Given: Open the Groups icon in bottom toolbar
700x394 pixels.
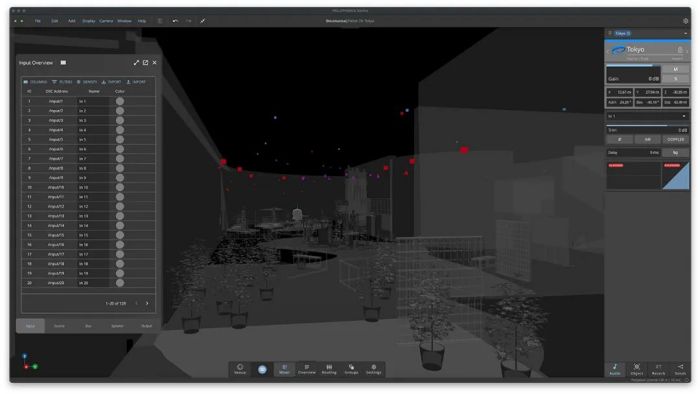Looking at the screenshot, I should (x=351, y=369).
